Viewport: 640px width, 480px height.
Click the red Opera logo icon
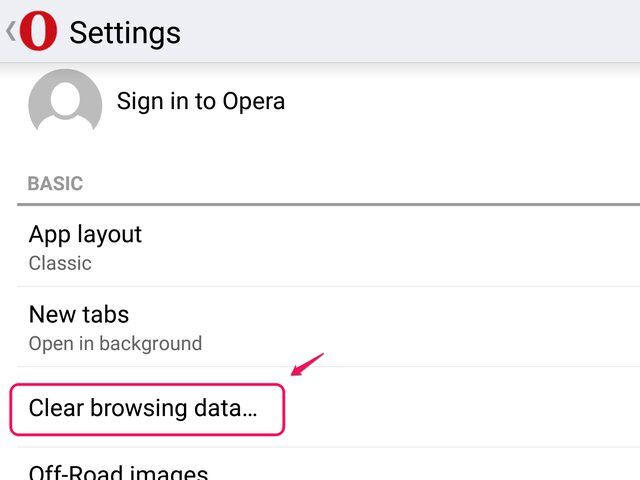point(38,31)
